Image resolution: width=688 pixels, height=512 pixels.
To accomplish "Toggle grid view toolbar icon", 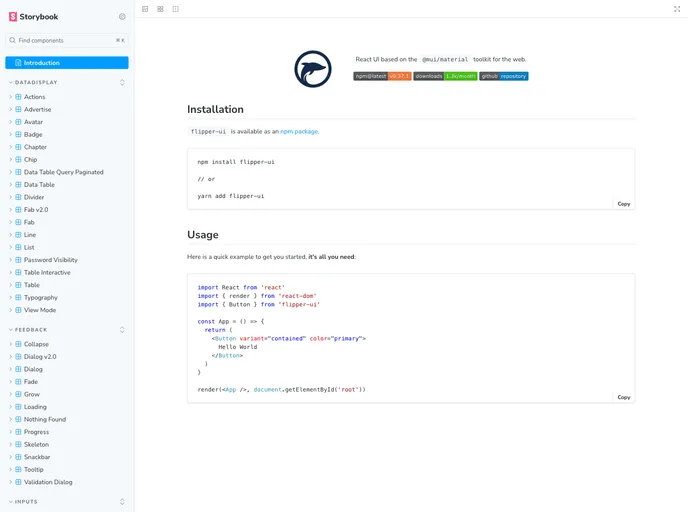I will click(x=160, y=9).
